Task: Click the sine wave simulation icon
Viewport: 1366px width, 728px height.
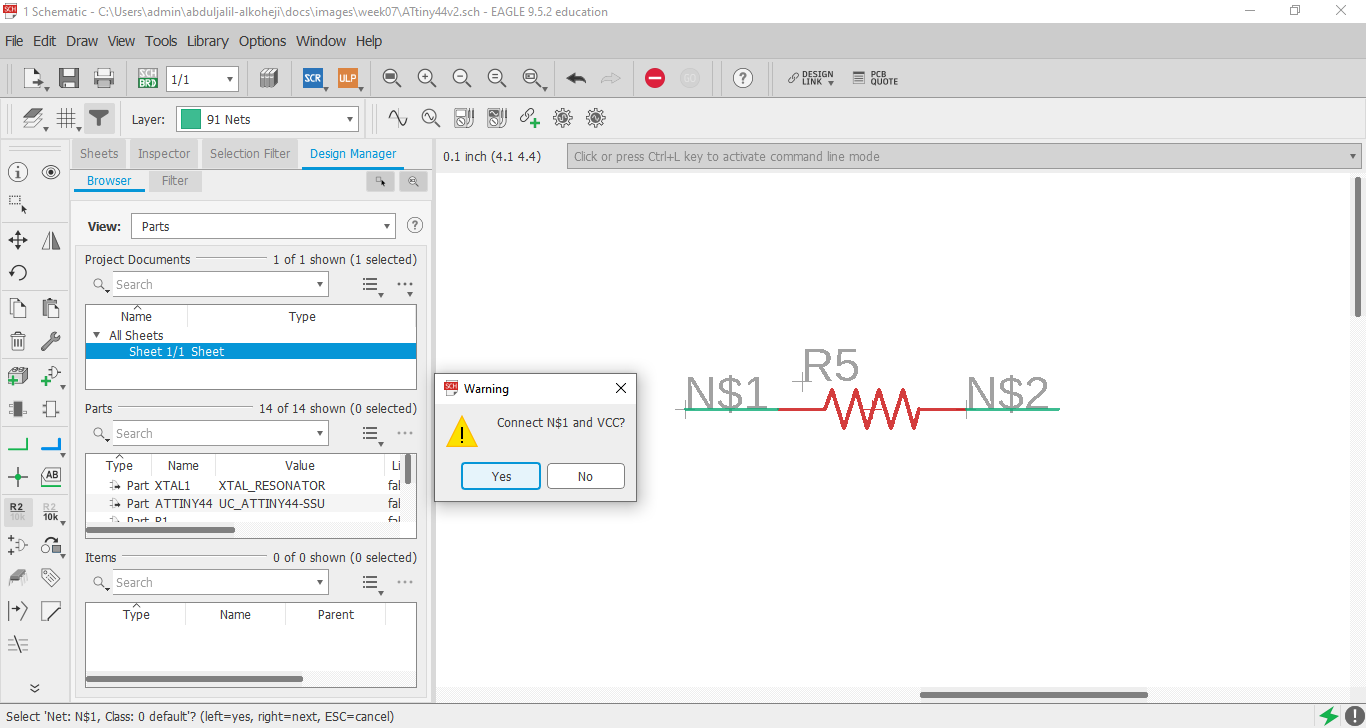Action: tap(397, 118)
